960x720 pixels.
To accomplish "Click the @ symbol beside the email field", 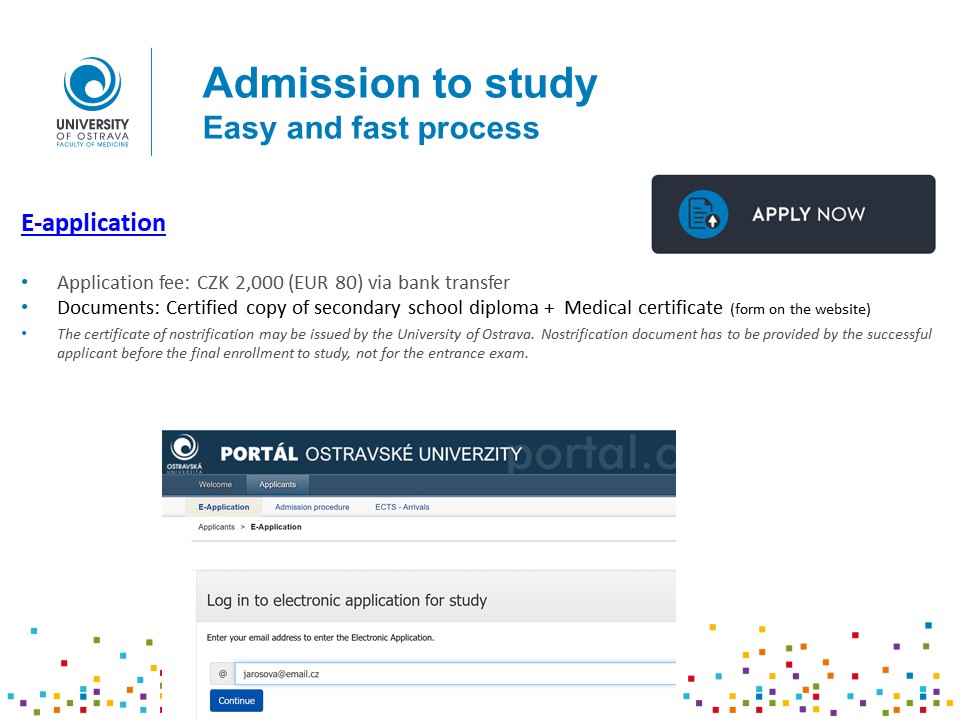I will point(222,674).
